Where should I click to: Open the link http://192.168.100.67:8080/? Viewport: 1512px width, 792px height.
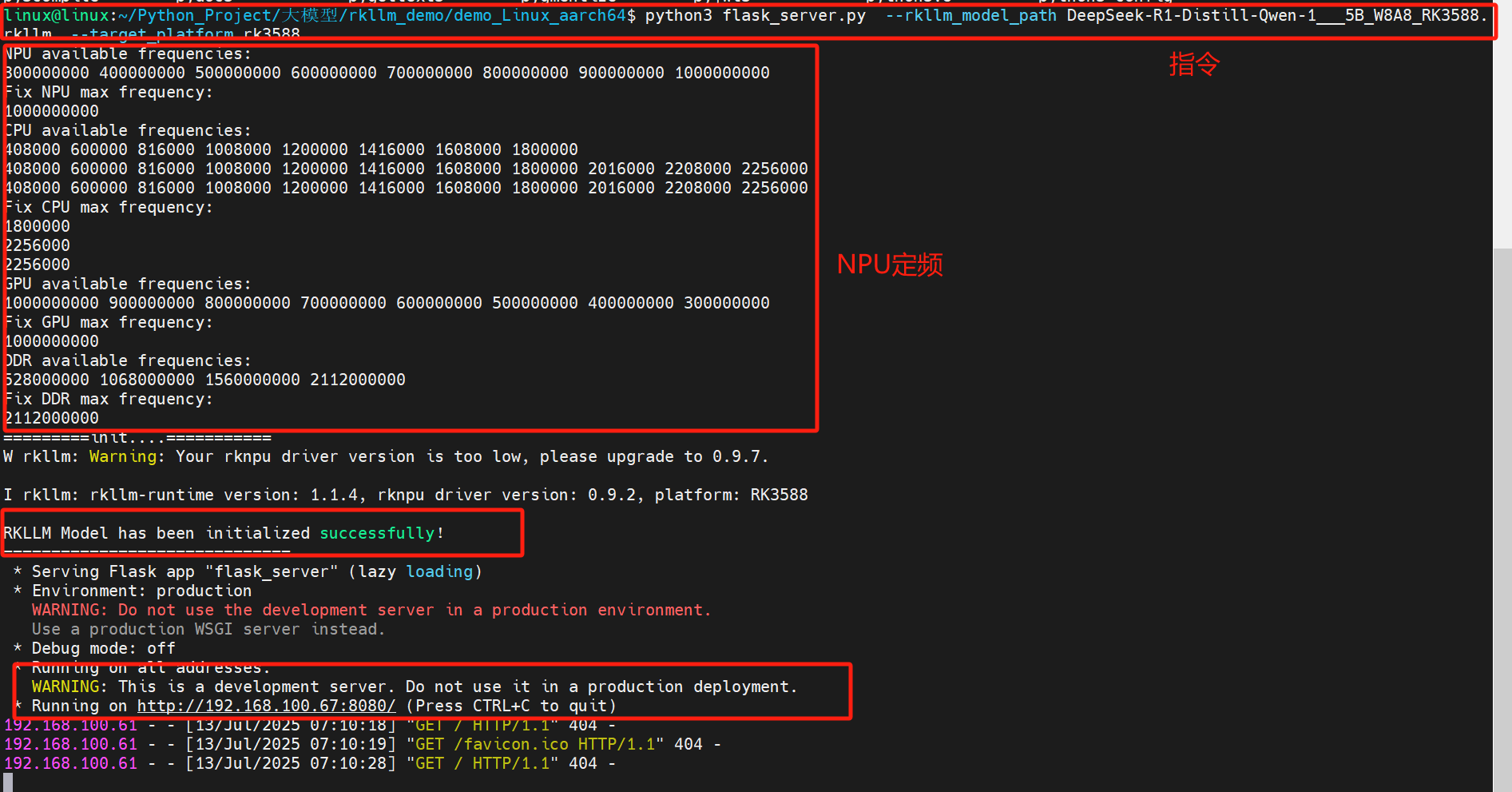point(266,706)
